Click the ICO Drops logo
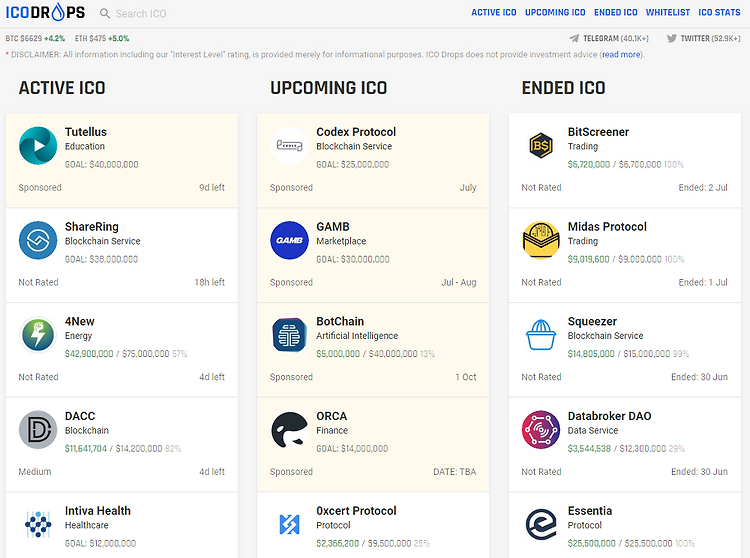Image resolution: width=750 pixels, height=558 pixels. point(45,12)
